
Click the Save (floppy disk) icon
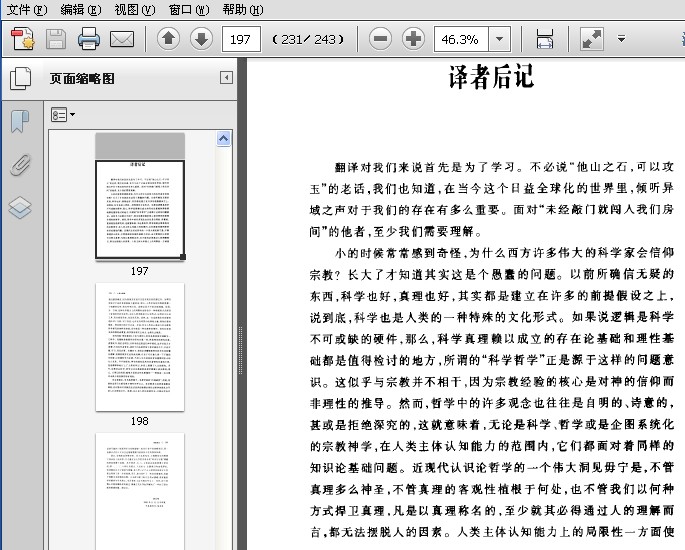pyautogui.click(x=56, y=39)
